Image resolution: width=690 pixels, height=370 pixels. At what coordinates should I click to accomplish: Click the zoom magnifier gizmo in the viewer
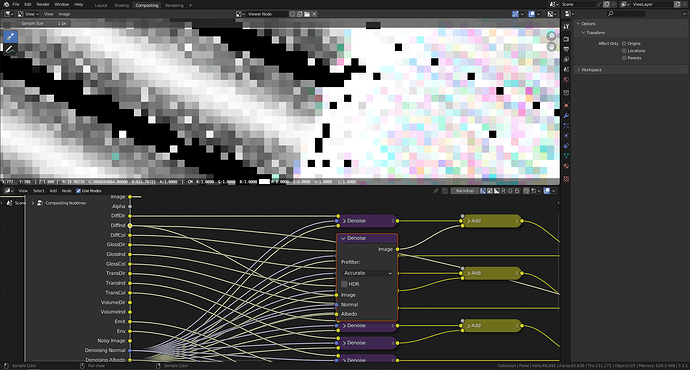point(551,36)
